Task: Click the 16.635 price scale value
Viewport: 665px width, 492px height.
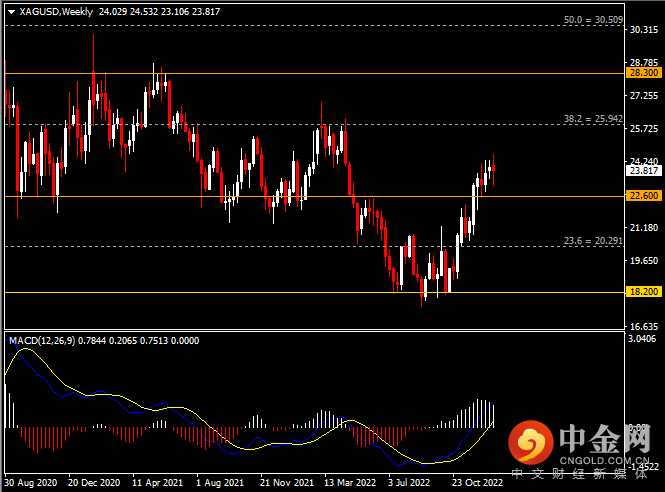Action: point(640,326)
